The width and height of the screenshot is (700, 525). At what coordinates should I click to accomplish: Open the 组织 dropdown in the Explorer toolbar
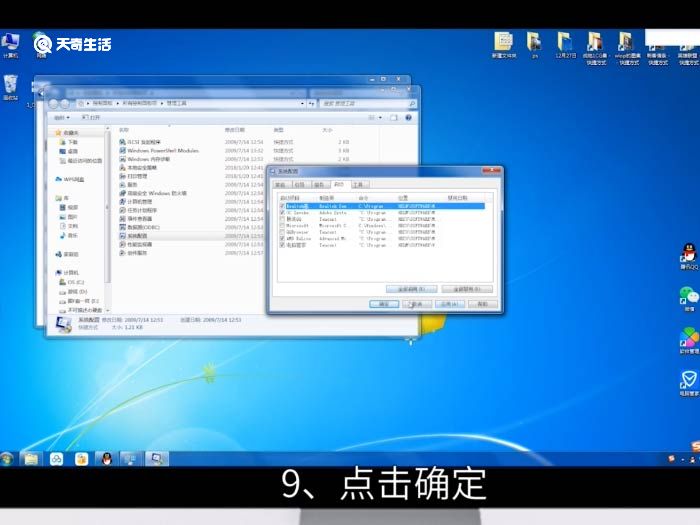click(x=62, y=117)
